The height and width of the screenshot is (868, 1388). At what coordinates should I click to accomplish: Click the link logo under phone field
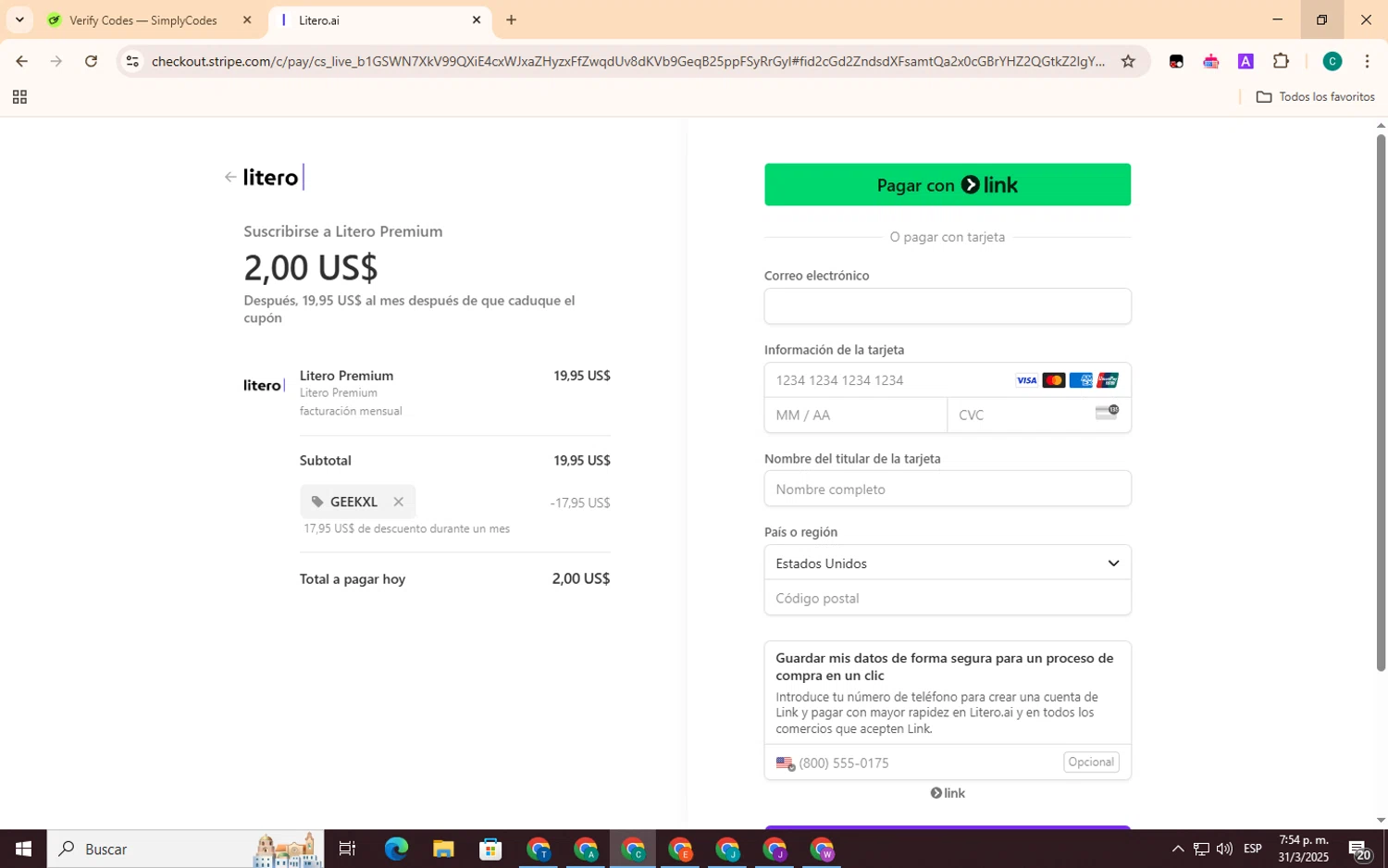tap(948, 793)
